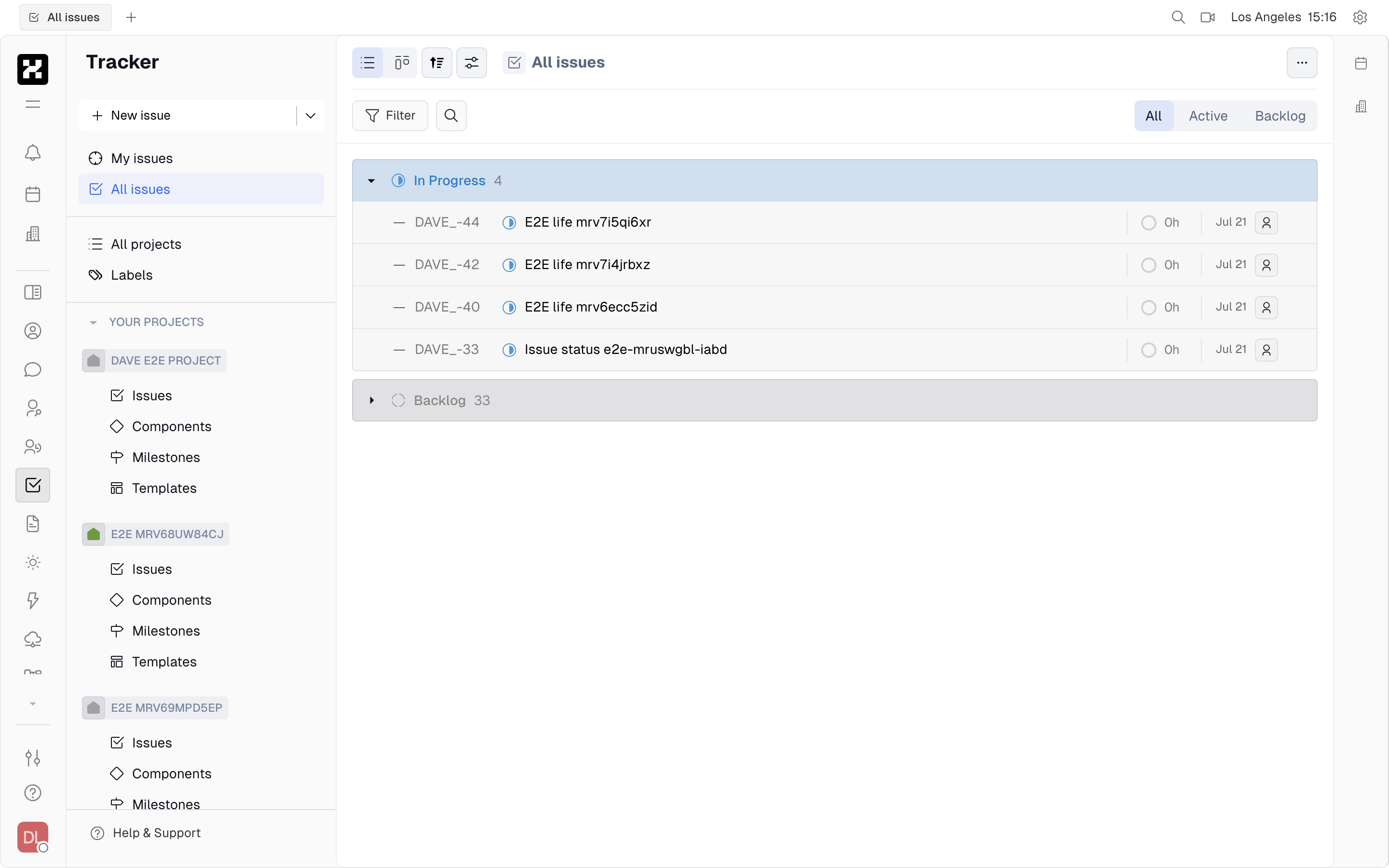Switch to list view
This screenshot has height=868, width=1389.
[368, 63]
